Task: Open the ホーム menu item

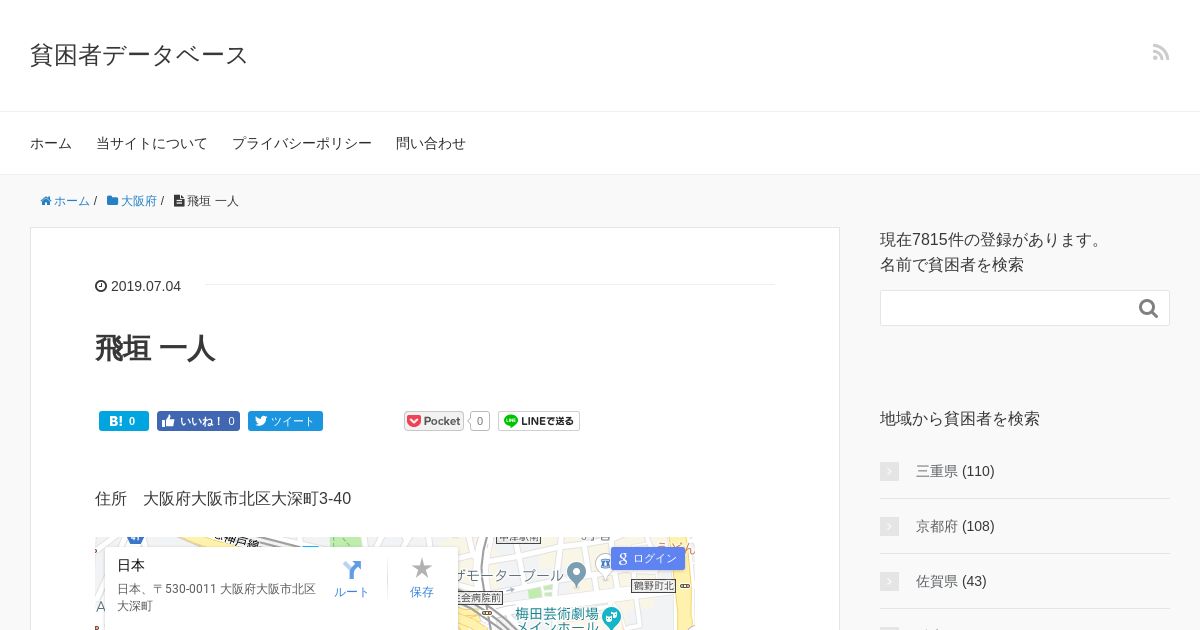Action: (x=51, y=143)
